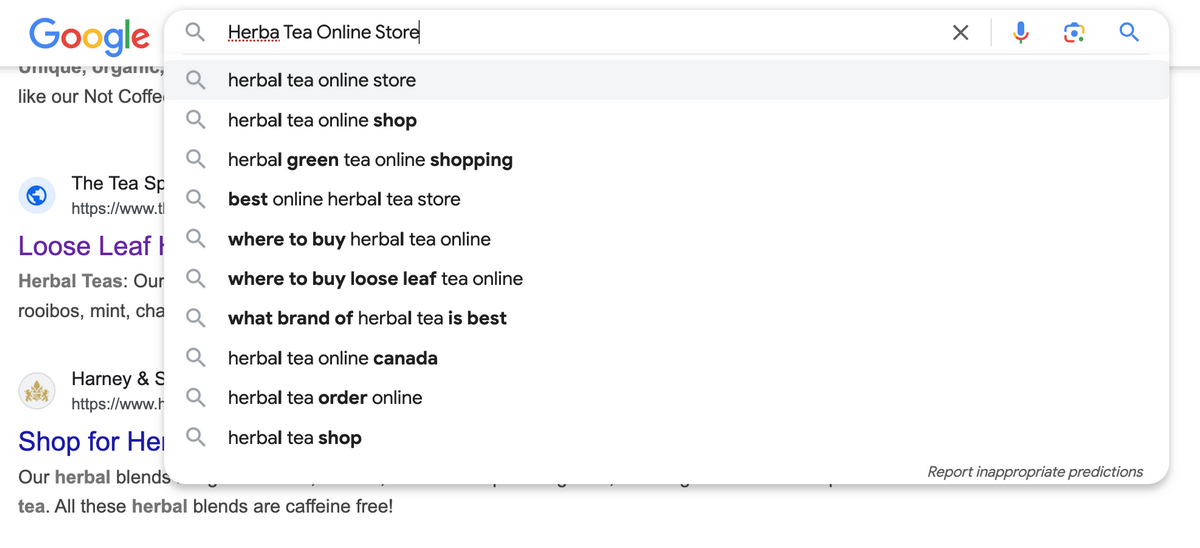
Task: Choose 'herbal tea shop' suggestion
Action: tap(666, 438)
